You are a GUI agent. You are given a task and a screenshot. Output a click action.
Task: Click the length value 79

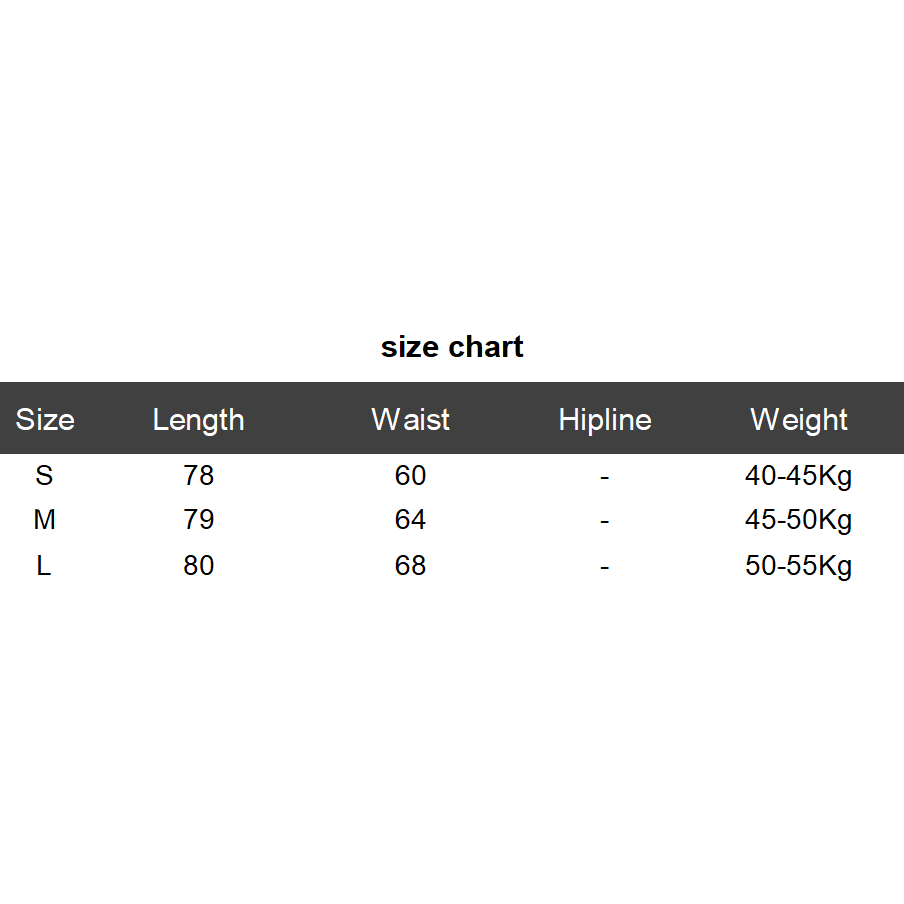pos(198,521)
